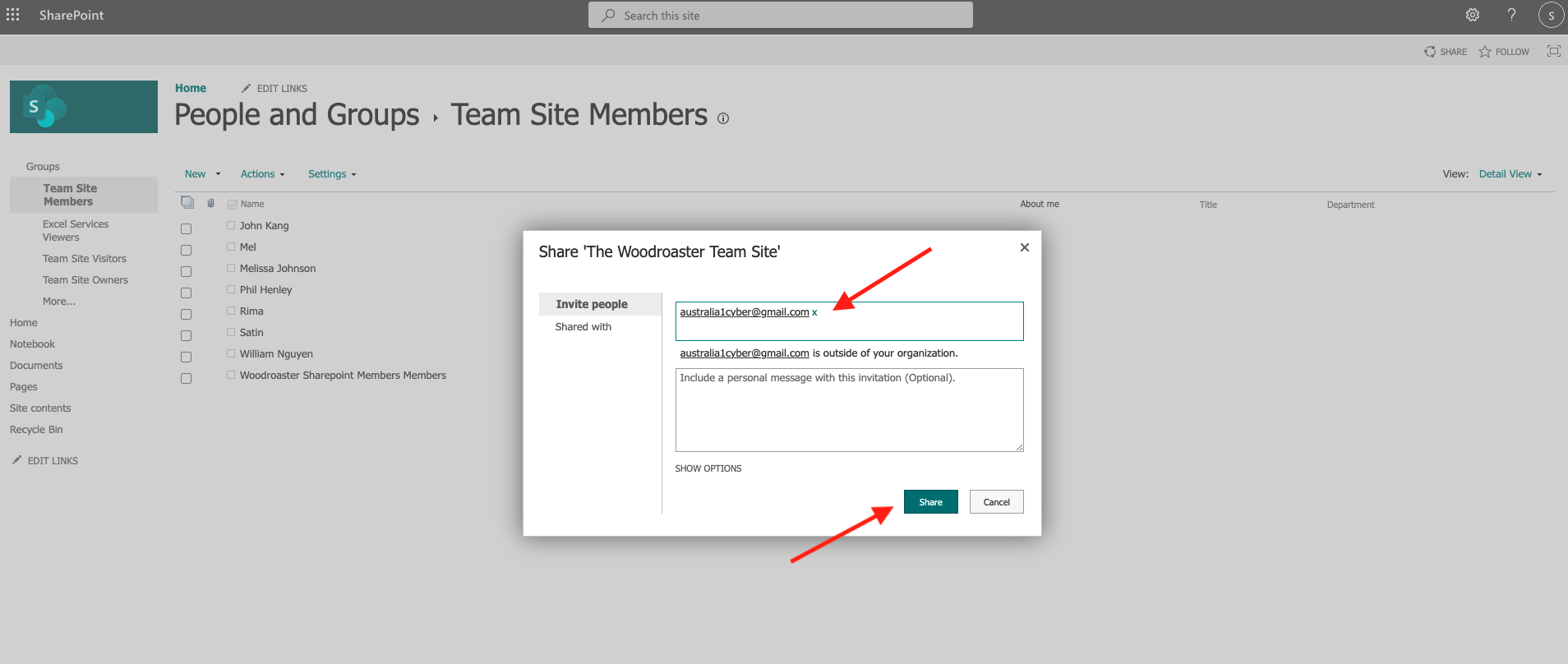1568x664 pixels.
Task: Toggle focus on content mode icon
Action: tap(1553, 51)
